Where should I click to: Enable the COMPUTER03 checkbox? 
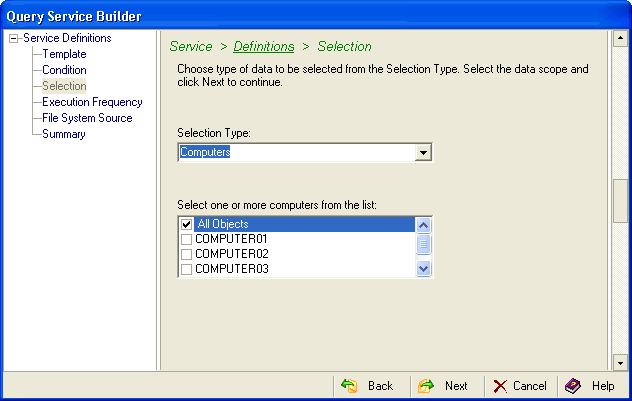186,269
